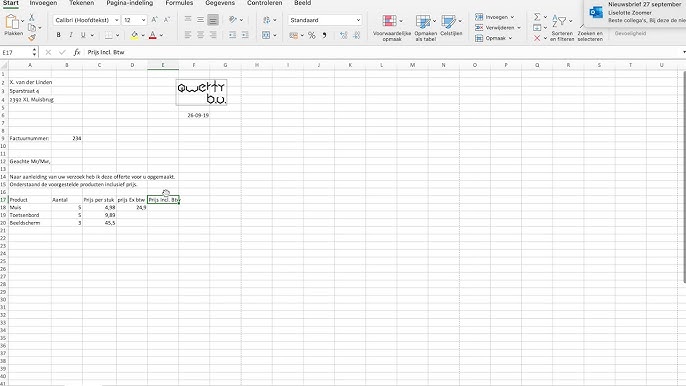This screenshot has height=386, width=686.
Task: Select the Toetsenbord product cell
Action: point(29,215)
